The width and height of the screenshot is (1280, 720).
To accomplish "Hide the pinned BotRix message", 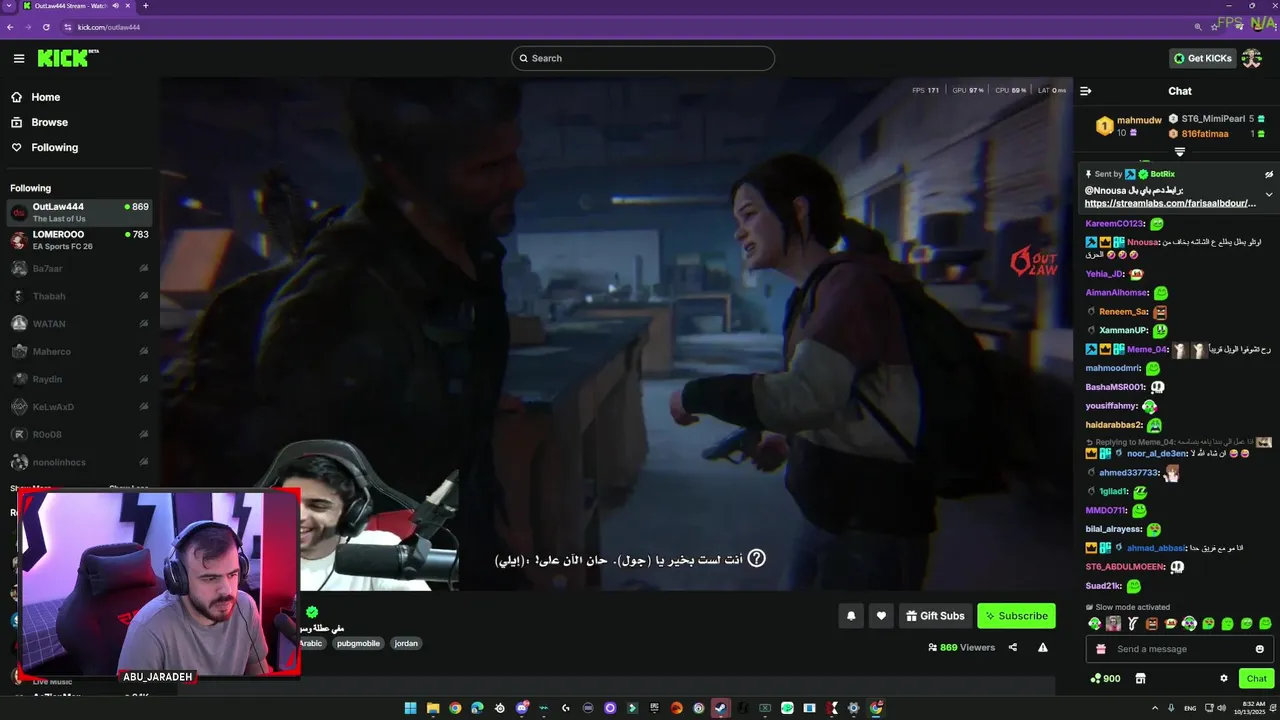I will click(1269, 174).
